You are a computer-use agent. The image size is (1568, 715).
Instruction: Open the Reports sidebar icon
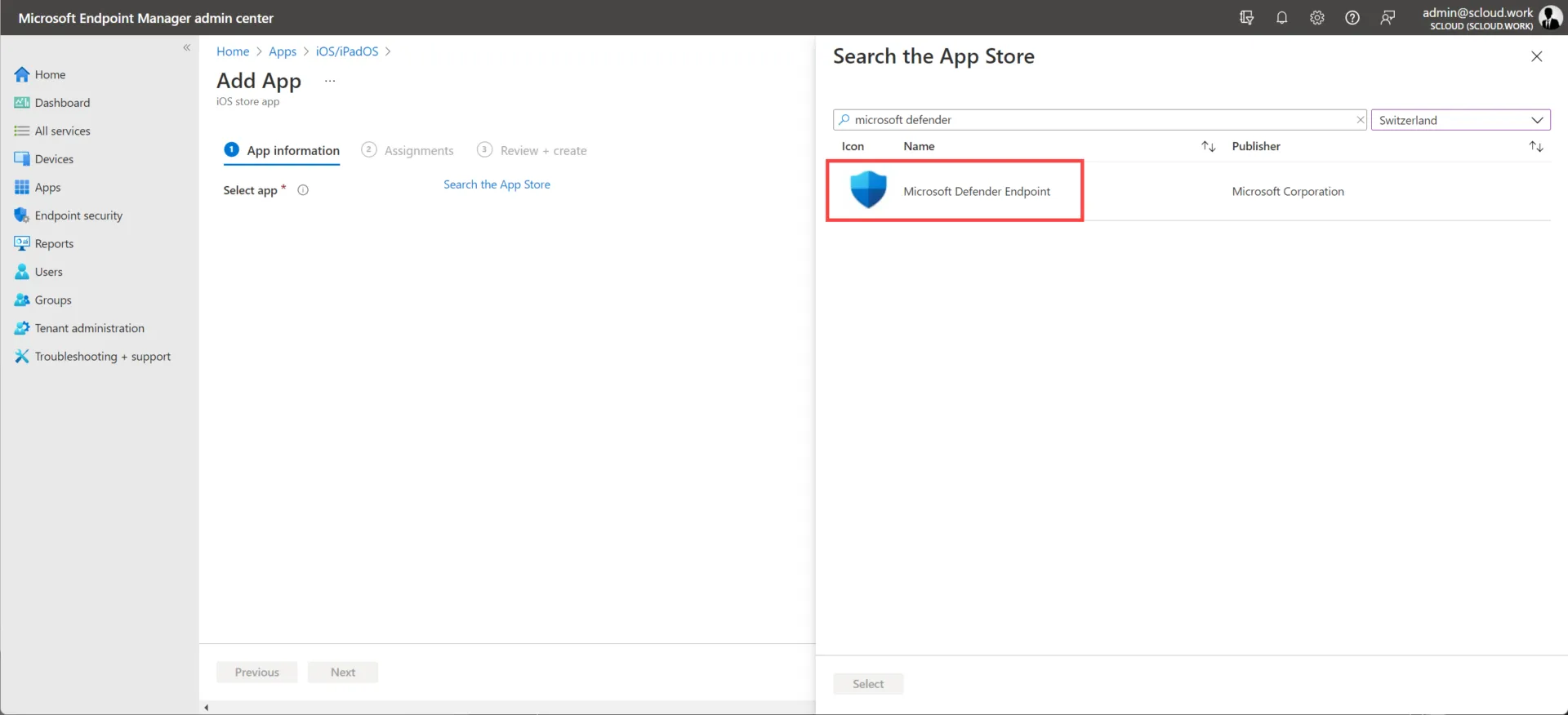(x=22, y=244)
